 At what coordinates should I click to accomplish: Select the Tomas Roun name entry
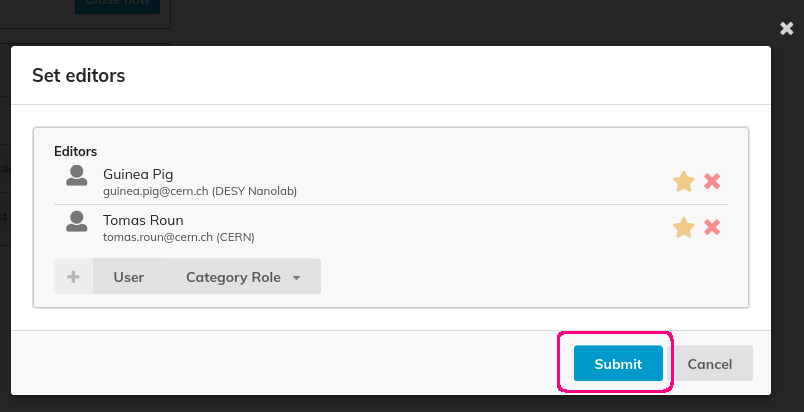pos(143,220)
